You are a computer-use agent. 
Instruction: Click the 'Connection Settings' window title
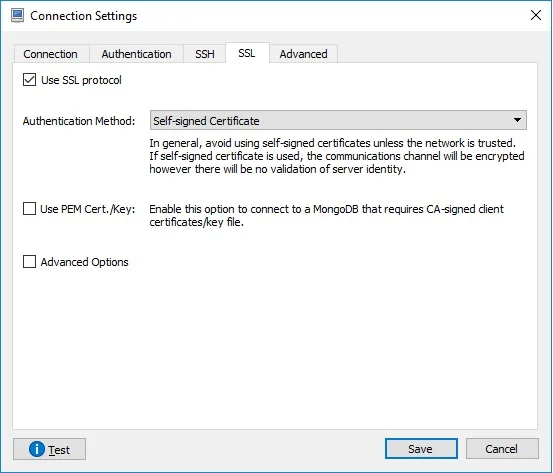click(84, 16)
